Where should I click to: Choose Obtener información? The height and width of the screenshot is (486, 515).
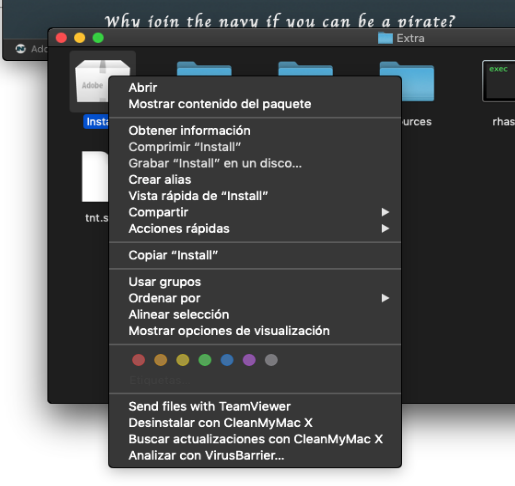255,131
